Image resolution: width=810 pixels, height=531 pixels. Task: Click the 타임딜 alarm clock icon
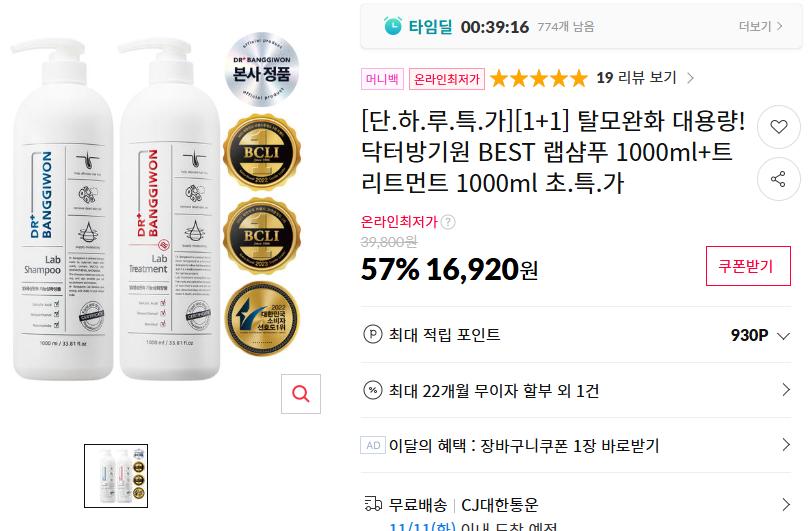393,26
